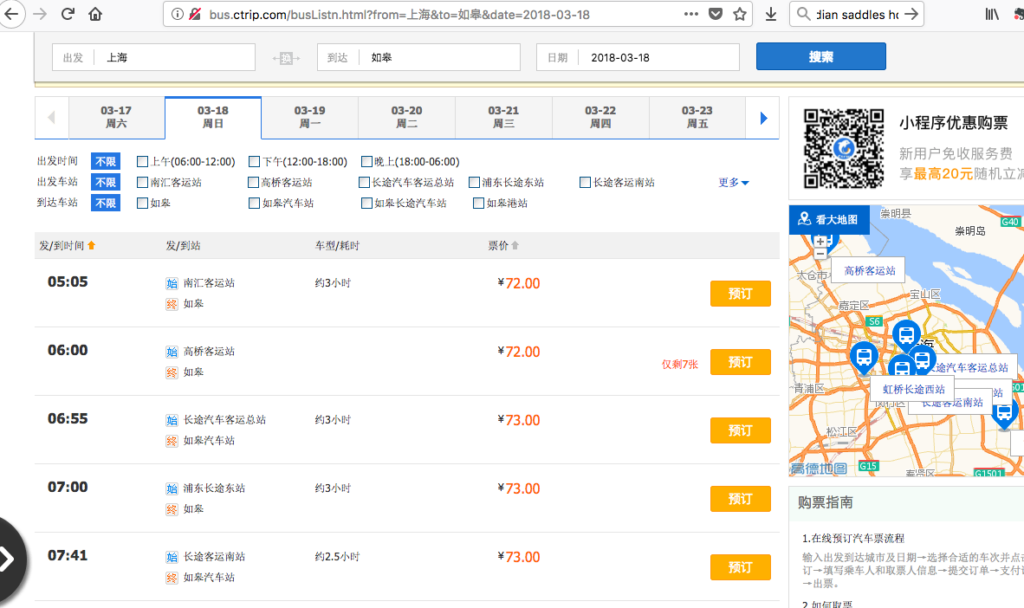Click the 虹桥长途西站 map label
Viewport: 1024px width, 608px height.
click(x=914, y=389)
